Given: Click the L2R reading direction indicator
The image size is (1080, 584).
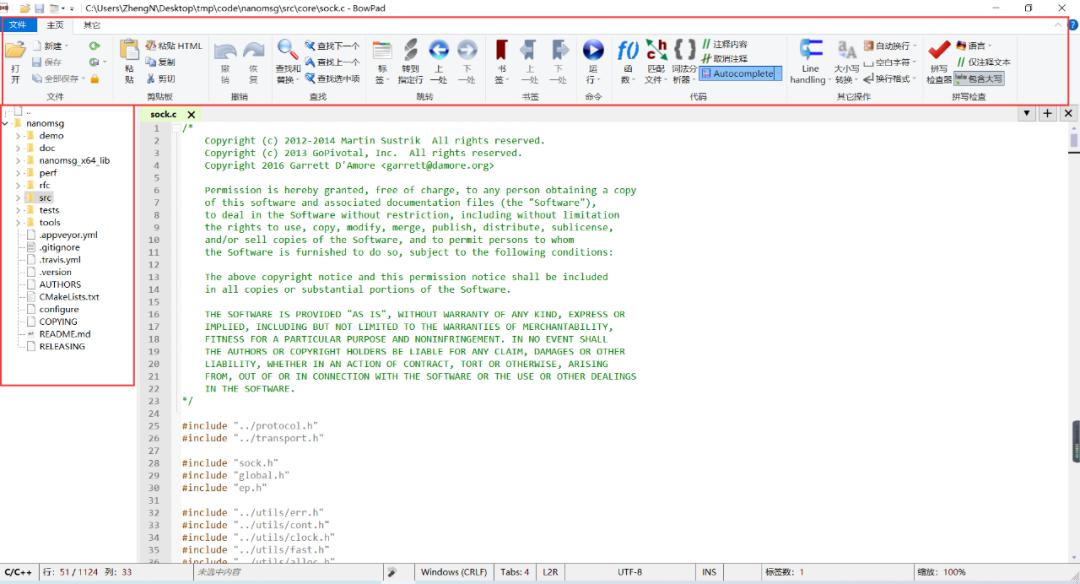Looking at the screenshot, I should pos(550,572).
